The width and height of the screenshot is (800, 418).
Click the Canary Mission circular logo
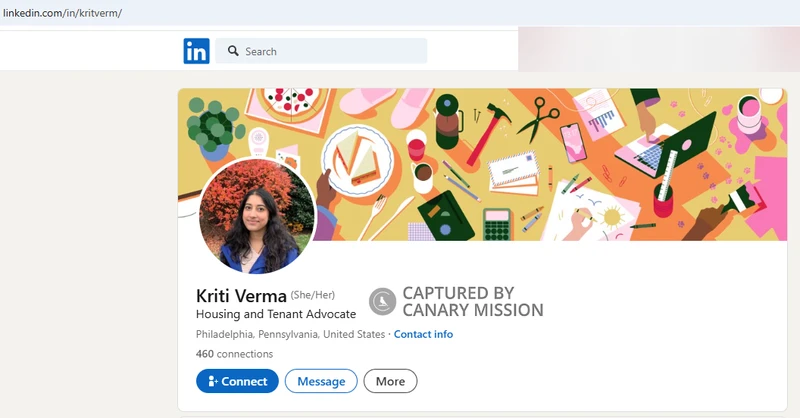click(382, 301)
